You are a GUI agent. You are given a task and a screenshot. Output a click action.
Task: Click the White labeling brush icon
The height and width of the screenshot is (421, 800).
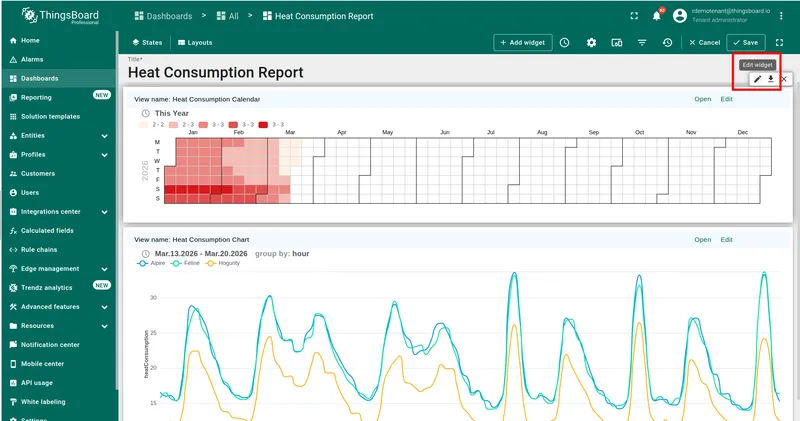(x=13, y=402)
